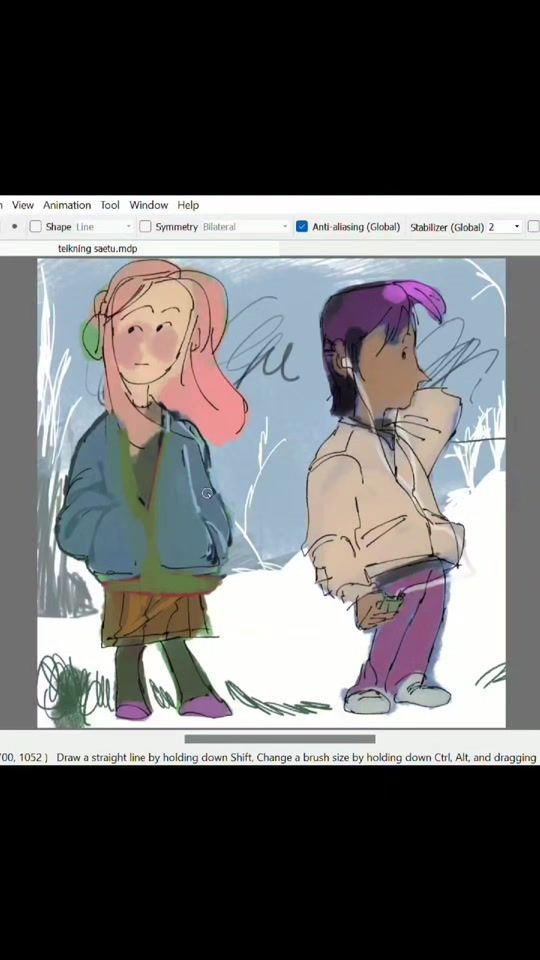Viewport: 540px width, 960px height.
Task: Open the Tool menu
Action: coord(110,205)
